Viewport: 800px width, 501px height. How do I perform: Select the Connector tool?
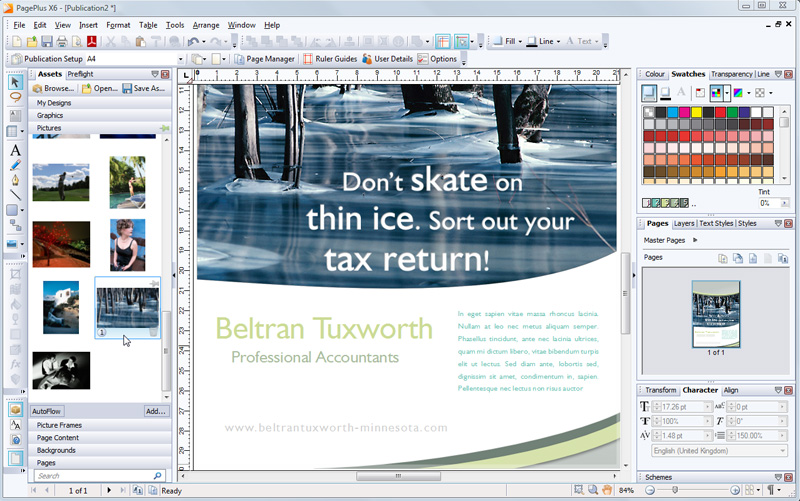coord(15,225)
